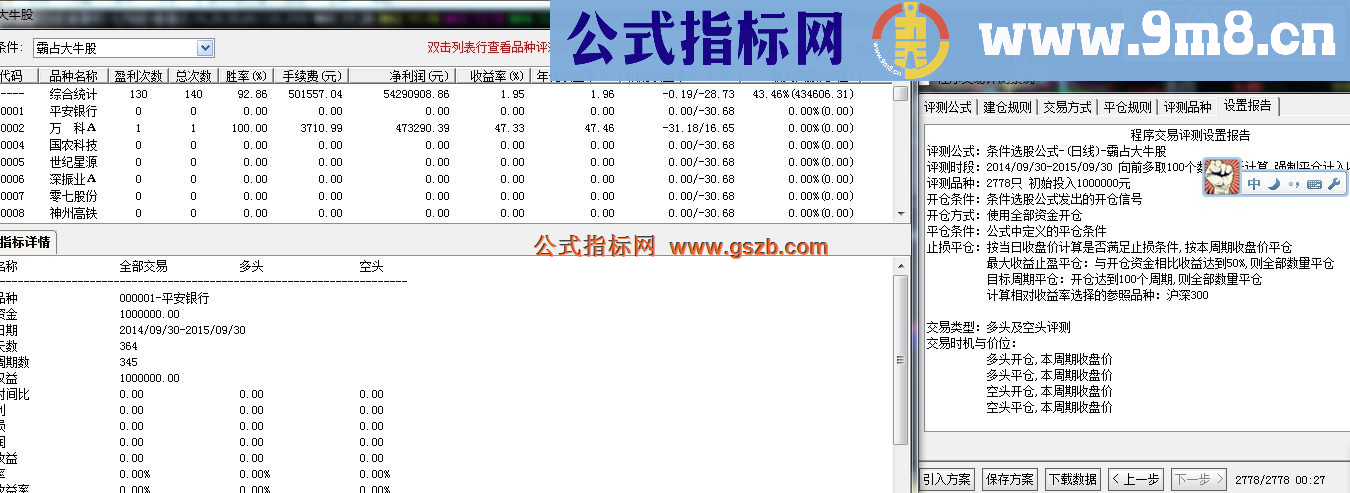The width and height of the screenshot is (1350, 493).
Task: Sort by the 总次数 column header
Action: [193, 76]
